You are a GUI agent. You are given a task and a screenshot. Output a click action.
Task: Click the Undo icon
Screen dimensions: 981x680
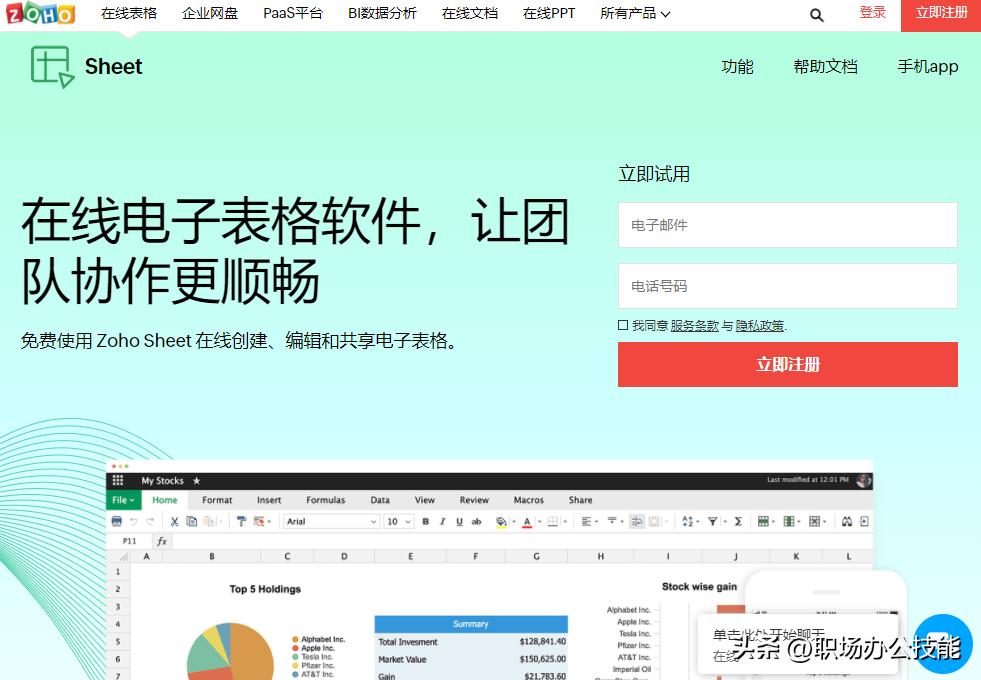(133, 521)
